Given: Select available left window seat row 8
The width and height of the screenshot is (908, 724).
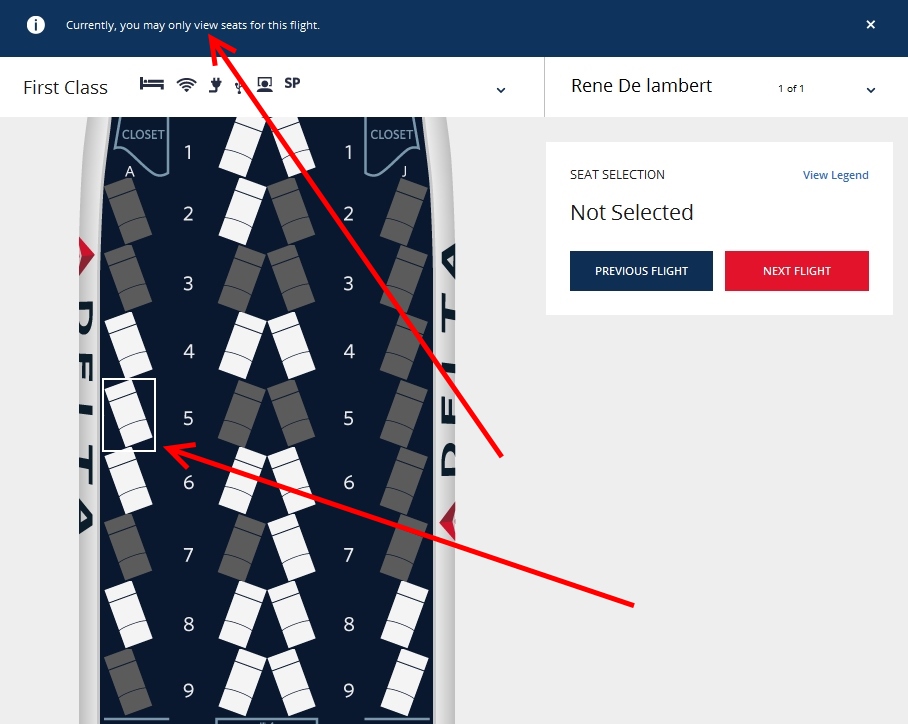Looking at the screenshot, I should pyautogui.click(x=129, y=615).
